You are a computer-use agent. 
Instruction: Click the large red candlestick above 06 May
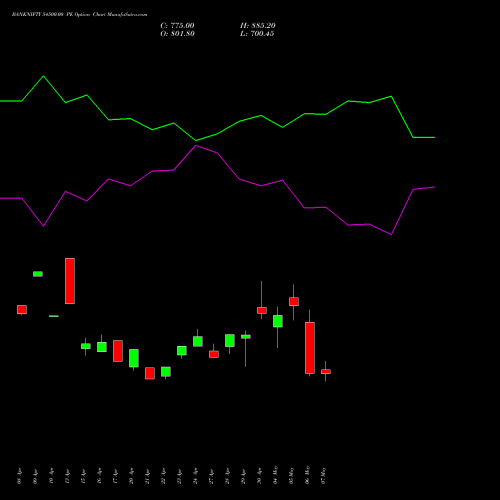point(310,348)
